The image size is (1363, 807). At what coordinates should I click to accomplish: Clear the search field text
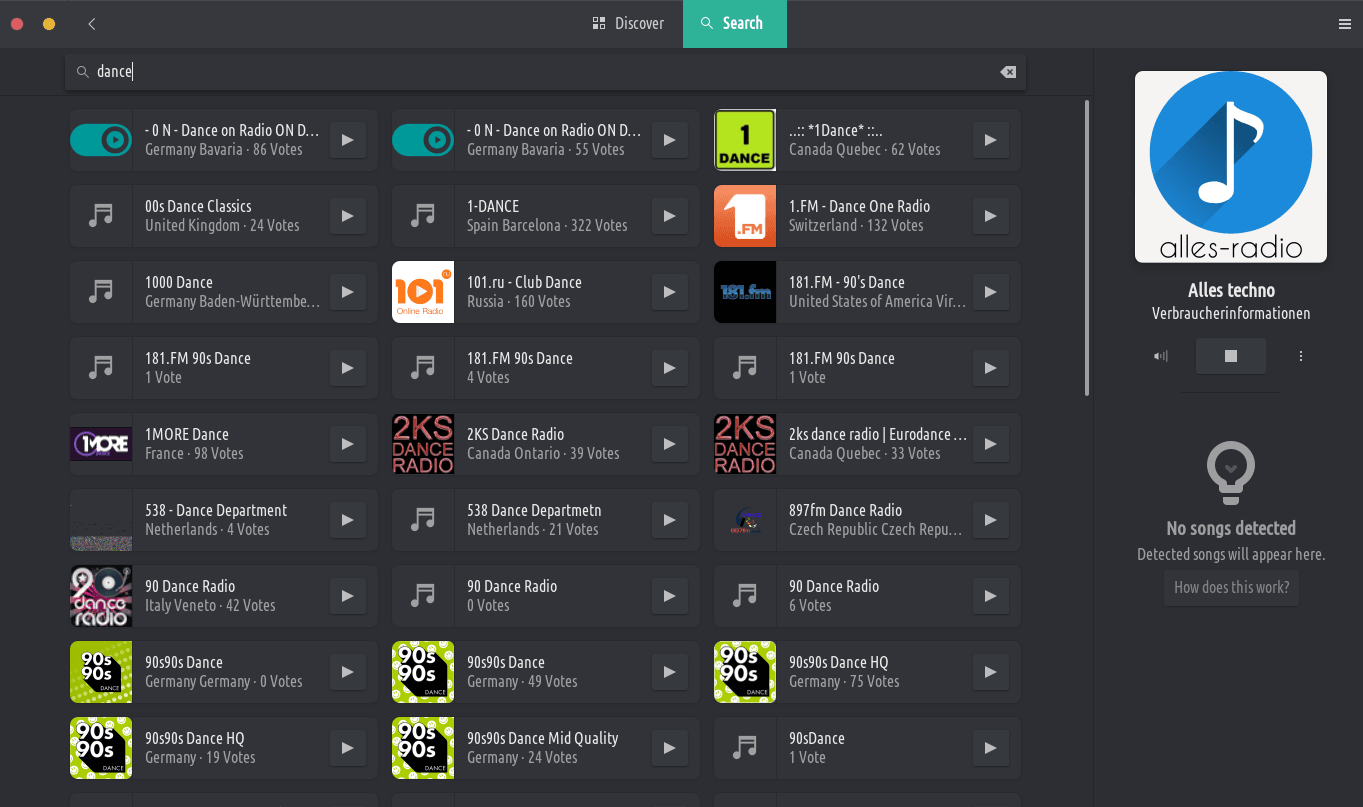1008,72
